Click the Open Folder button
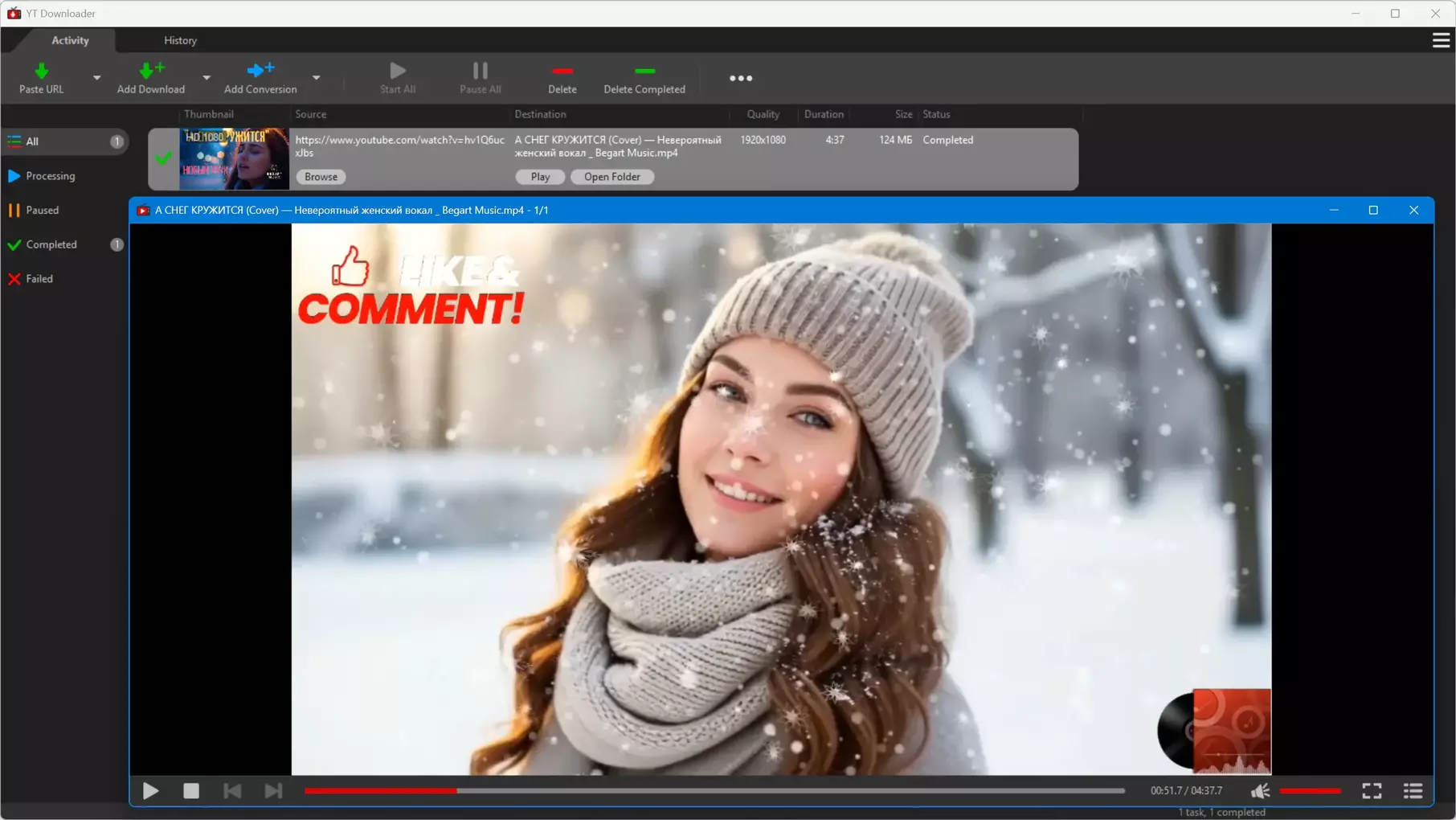The height and width of the screenshot is (820, 1456). tap(611, 177)
